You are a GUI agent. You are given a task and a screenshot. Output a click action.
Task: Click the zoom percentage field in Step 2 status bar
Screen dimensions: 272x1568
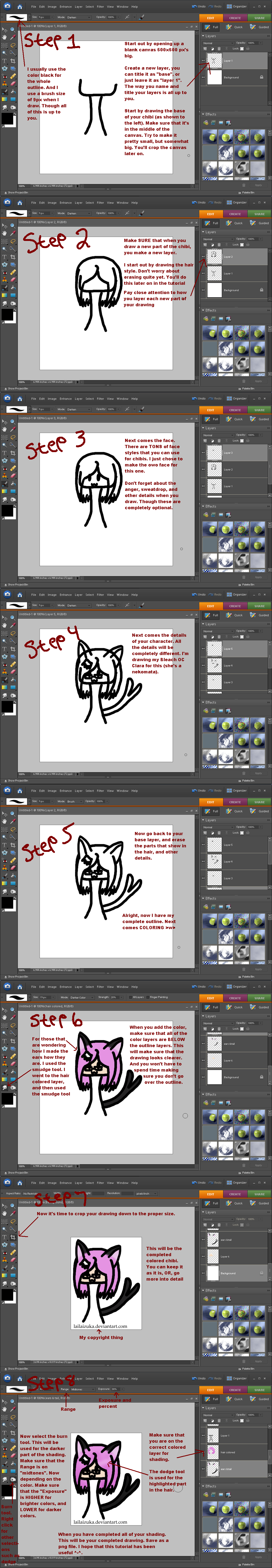22,382
